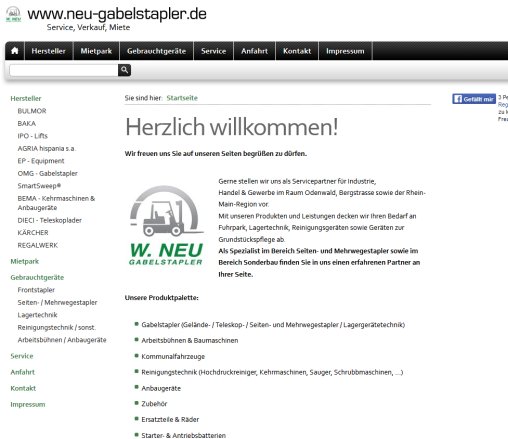The image size is (508, 439).
Task: Open BULMOR in the sidebar
Action: [x=32, y=111]
